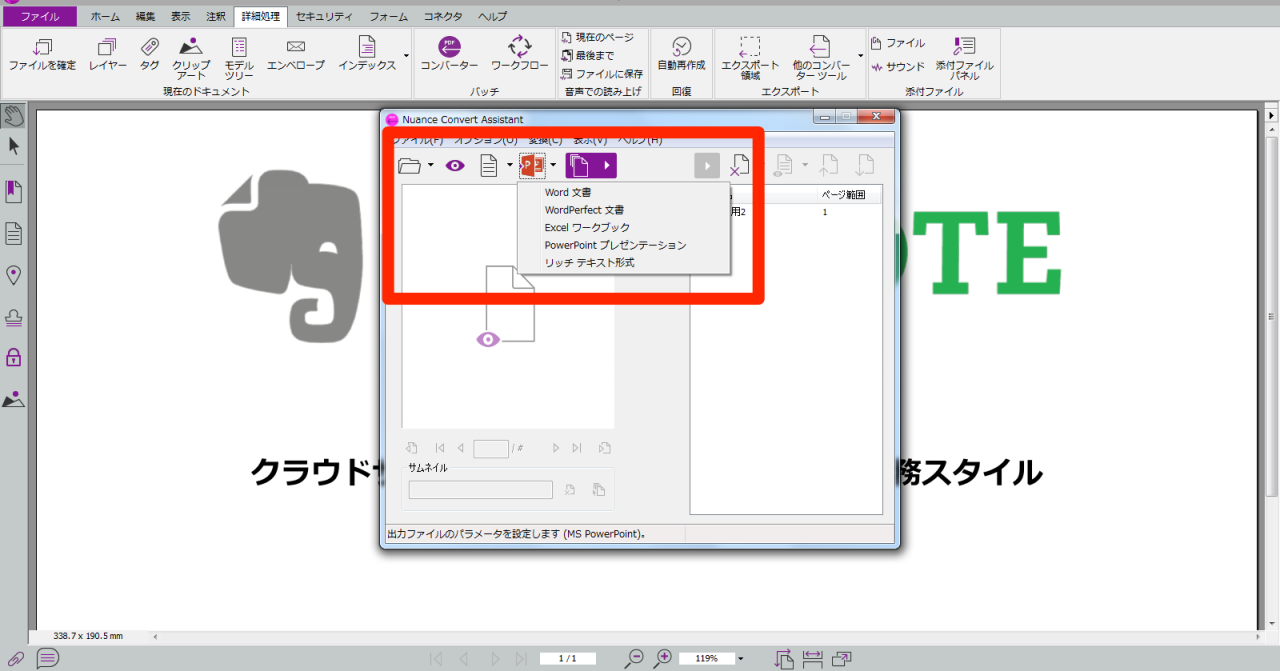Viewport: 1280px width, 671px height.
Task: Open the Pages panel in left sidebar
Action: pos(14,234)
